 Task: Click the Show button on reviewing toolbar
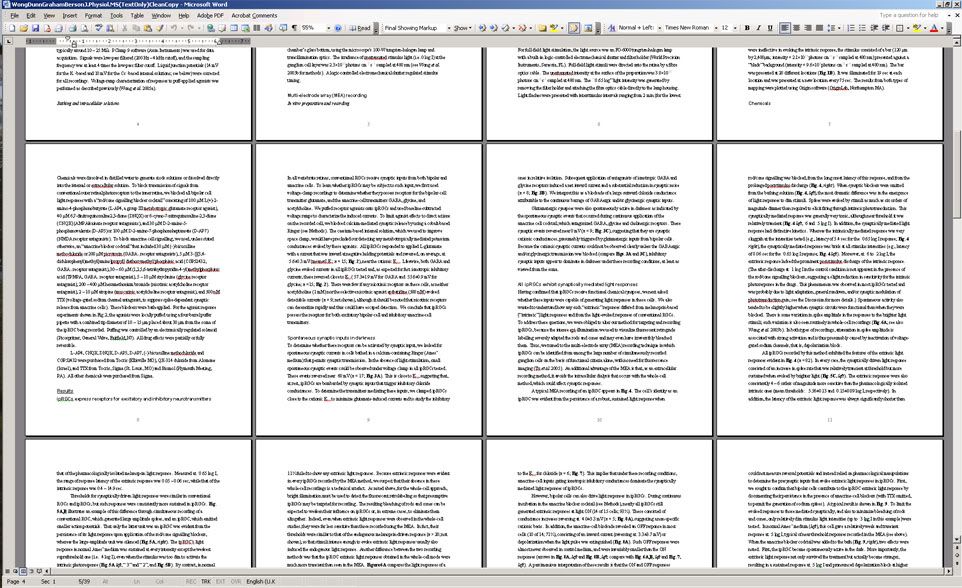pos(463,28)
